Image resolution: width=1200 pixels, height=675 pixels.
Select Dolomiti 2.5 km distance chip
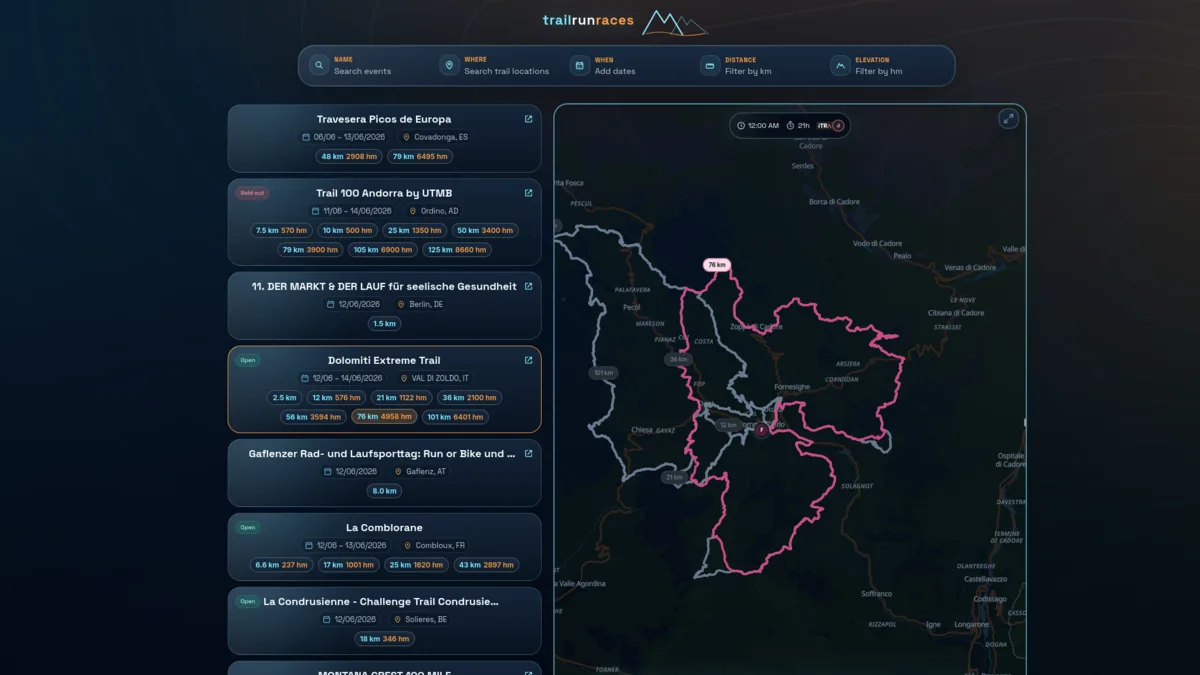[x=284, y=397]
